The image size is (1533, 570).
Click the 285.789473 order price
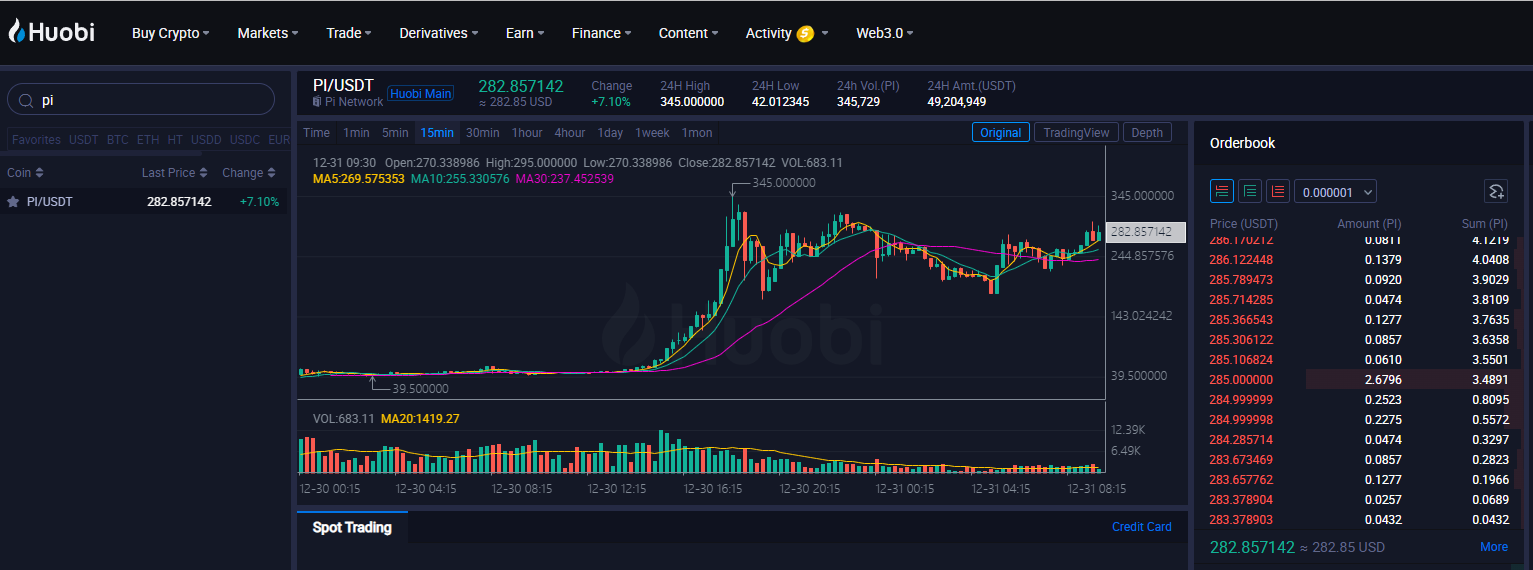[1241, 280]
